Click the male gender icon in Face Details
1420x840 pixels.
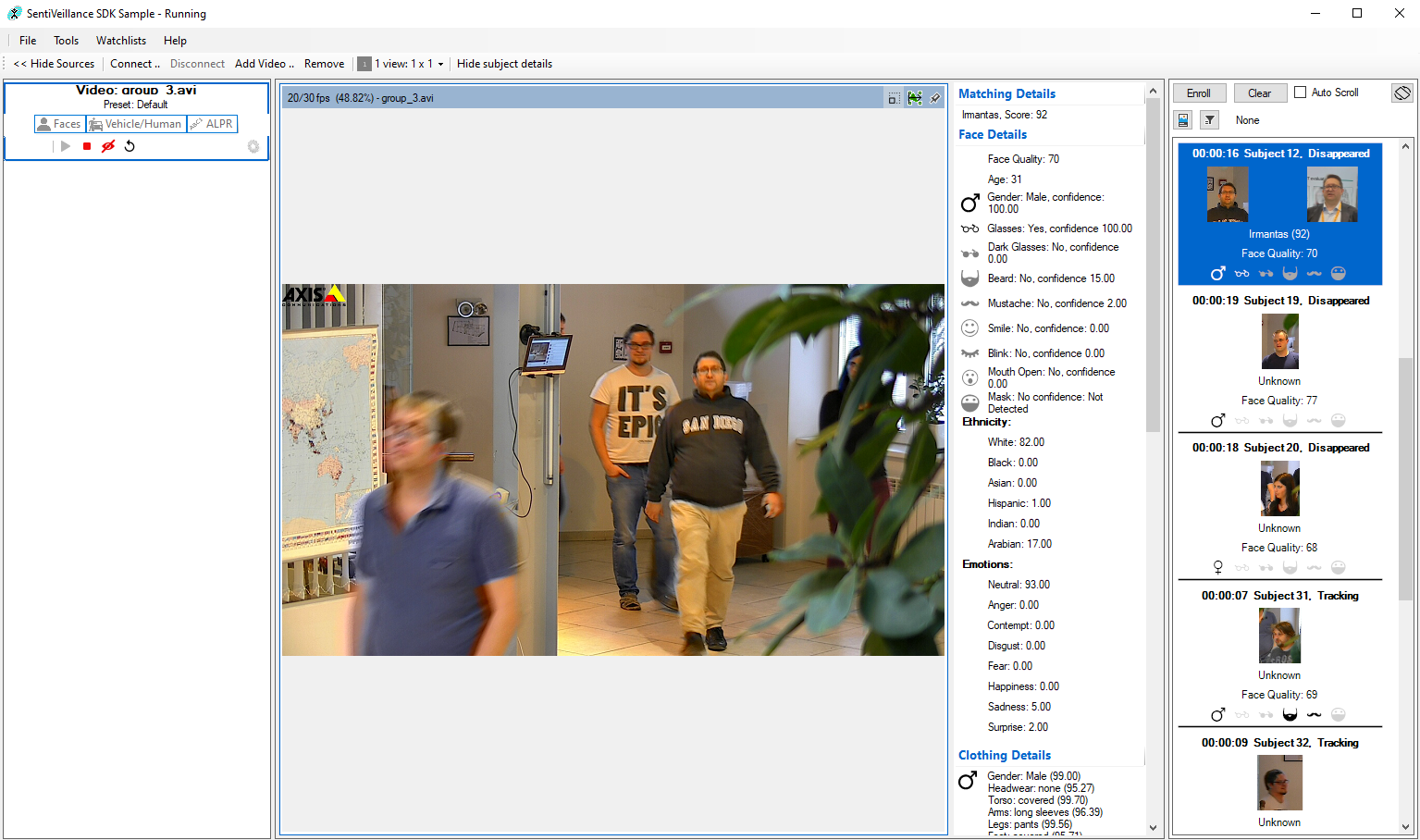tap(969, 203)
